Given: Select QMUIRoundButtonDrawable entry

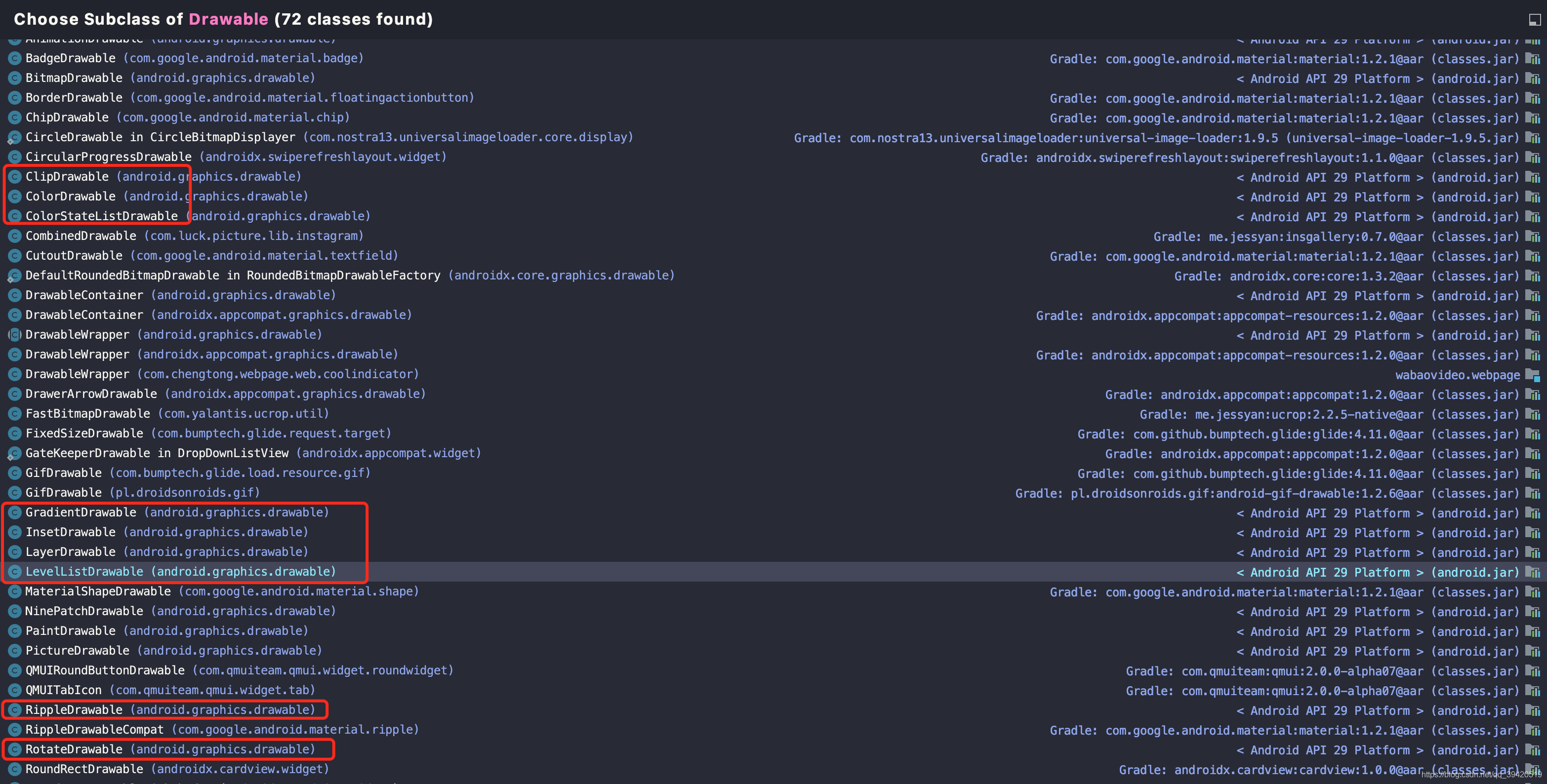Looking at the screenshot, I should (x=773, y=671).
